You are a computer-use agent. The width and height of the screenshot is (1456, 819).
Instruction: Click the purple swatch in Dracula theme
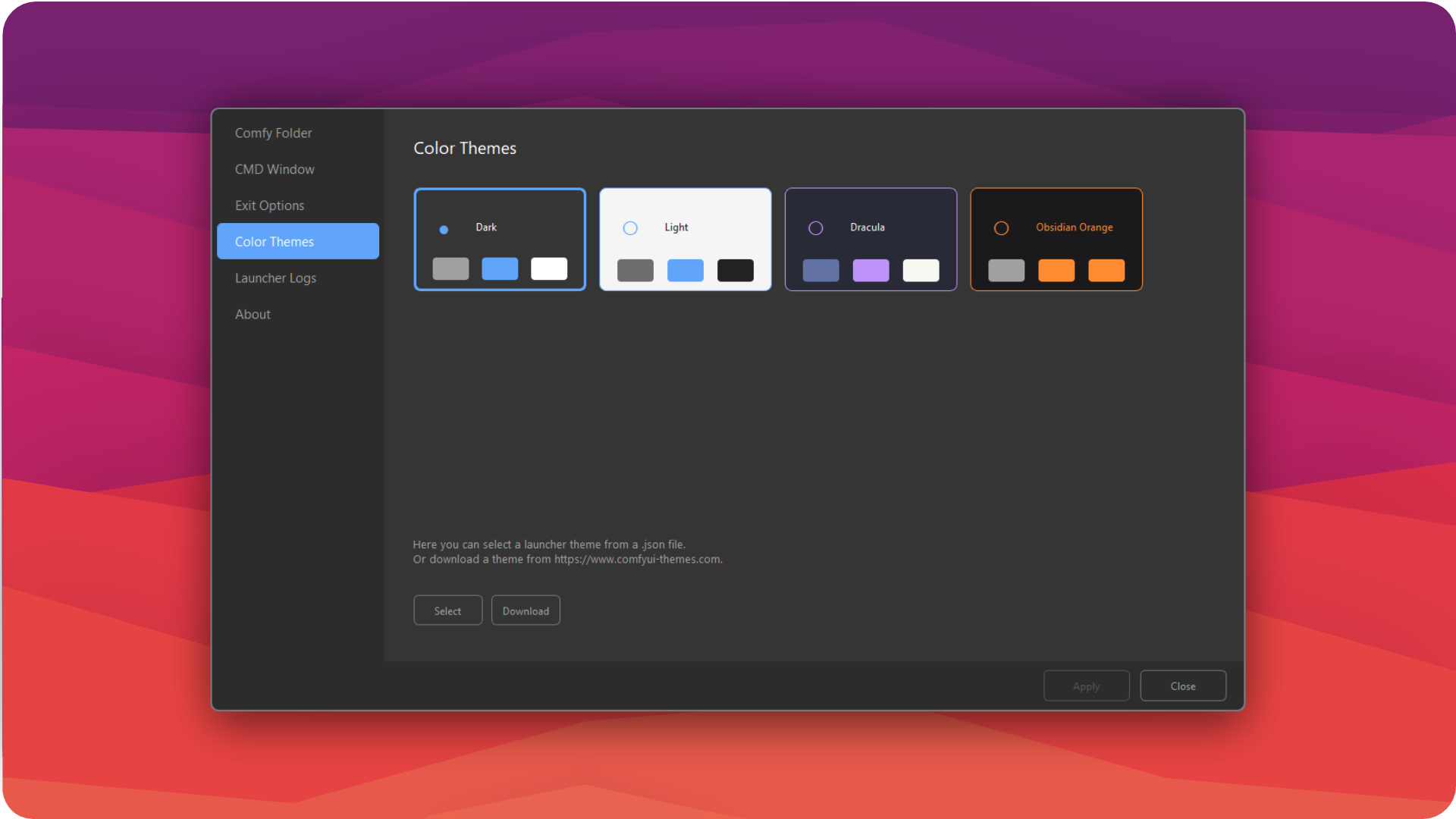[x=871, y=270]
